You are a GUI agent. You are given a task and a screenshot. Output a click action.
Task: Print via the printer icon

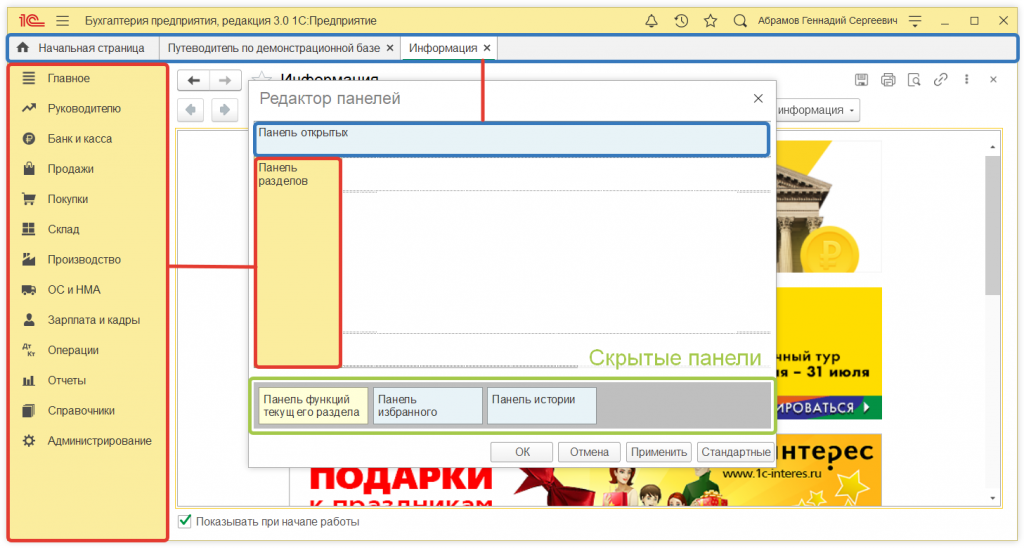[x=888, y=80]
